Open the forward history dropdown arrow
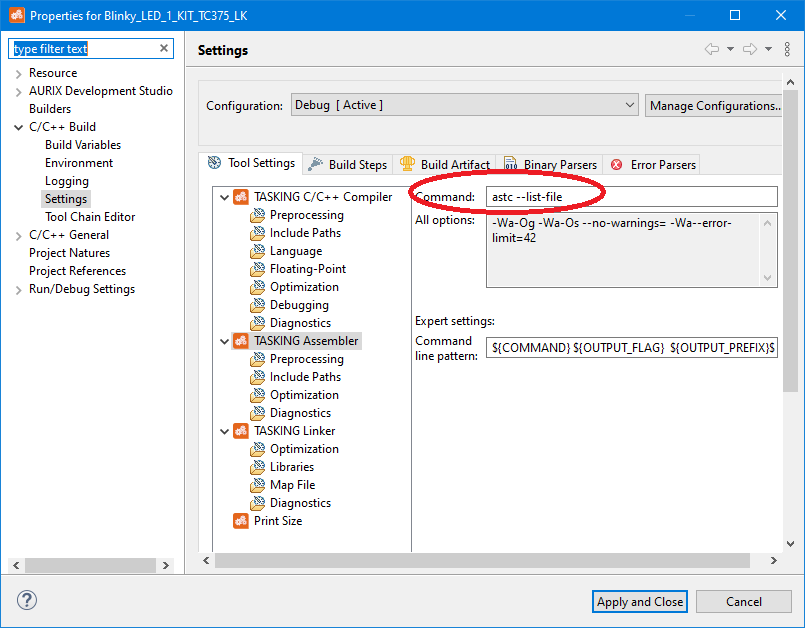Image resolution: width=805 pixels, height=628 pixels. point(769,49)
